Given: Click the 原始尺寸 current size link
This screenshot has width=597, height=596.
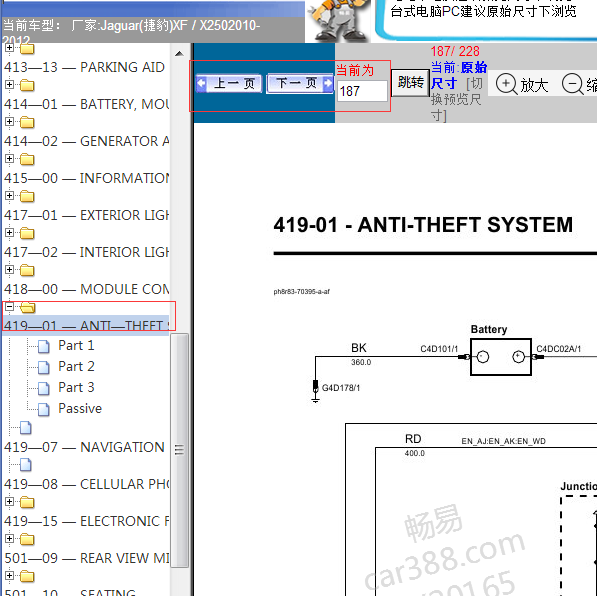Looking at the screenshot, I should [x=459, y=75].
